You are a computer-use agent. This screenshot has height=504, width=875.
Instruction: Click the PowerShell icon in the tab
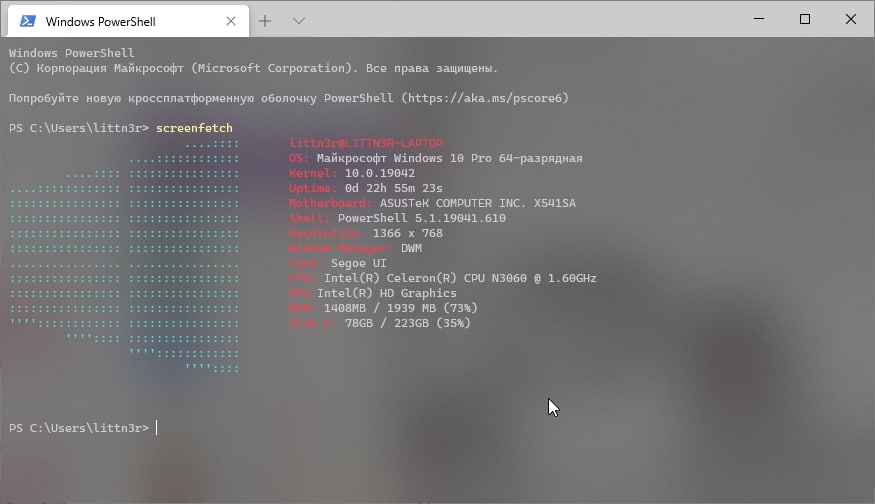pos(28,21)
